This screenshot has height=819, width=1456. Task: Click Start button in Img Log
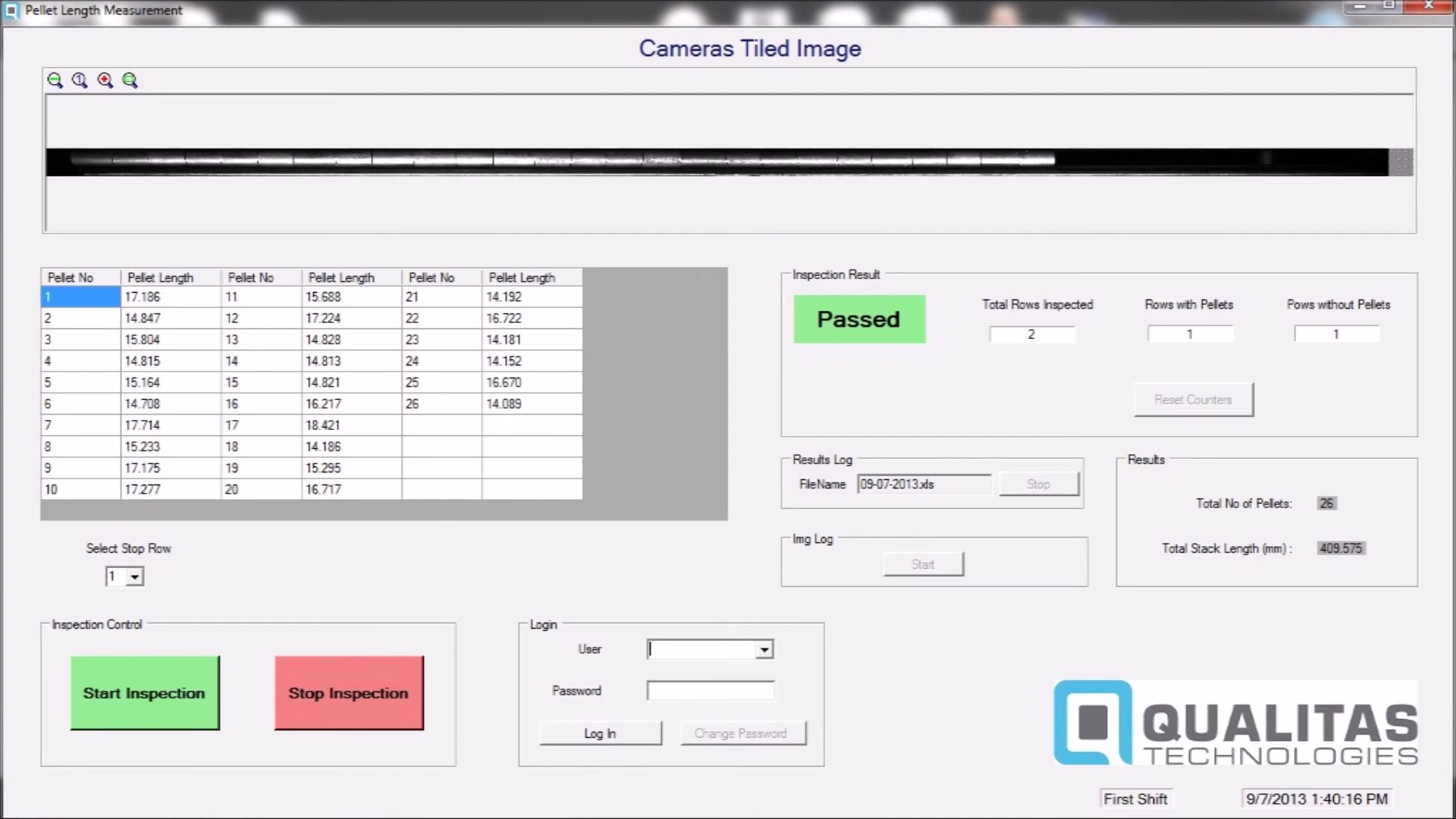pyautogui.click(x=924, y=564)
